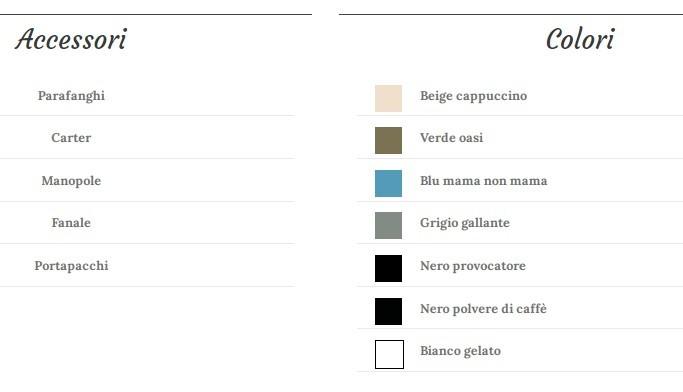This screenshot has width=683, height=392.
Task: Click the Accessori section heading
Action: click(x=71, y=39)
